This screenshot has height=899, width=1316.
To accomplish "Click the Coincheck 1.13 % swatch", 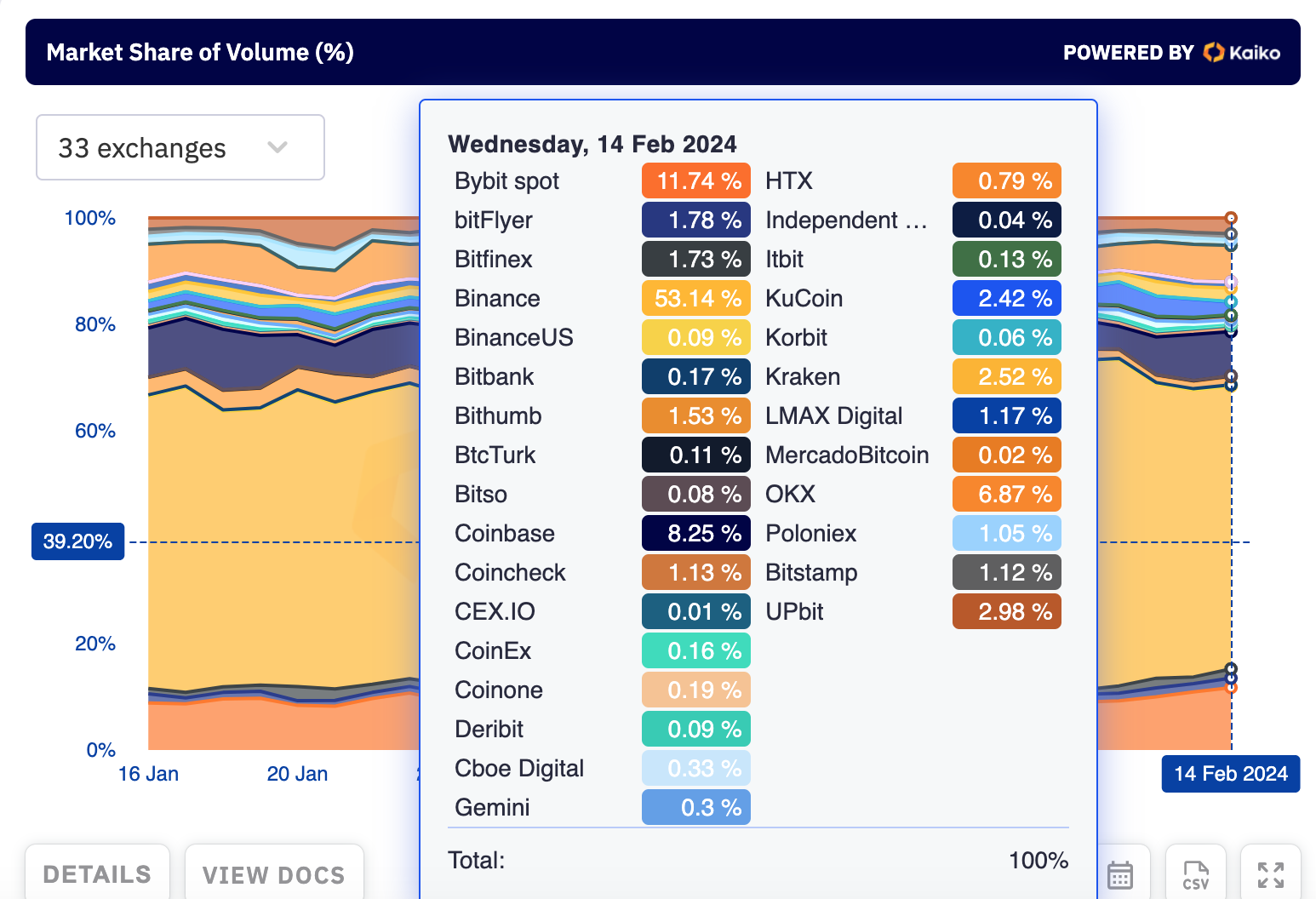I will click(696, 573).
